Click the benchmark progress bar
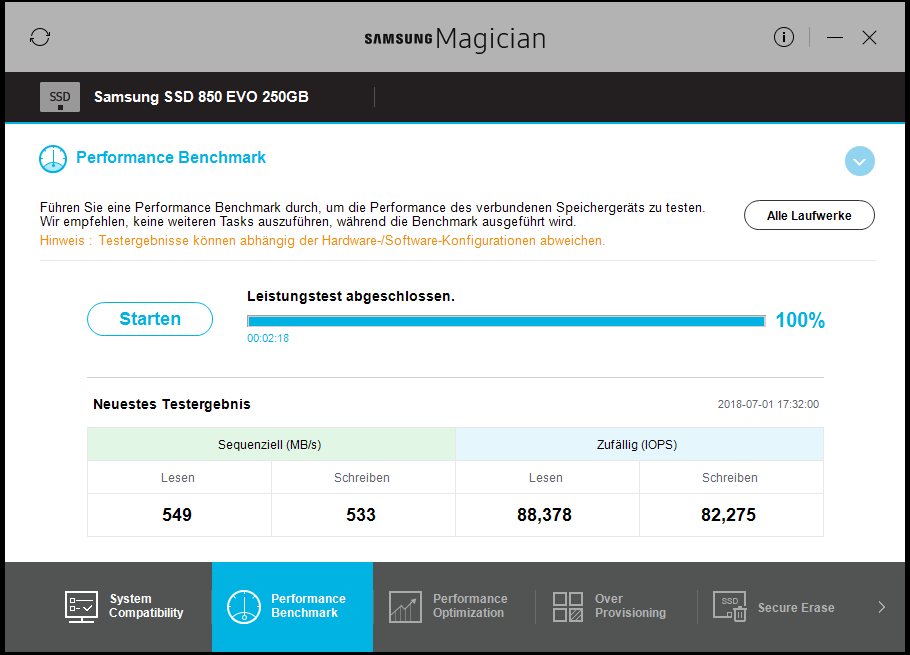Viewport: 910px width, 655px height. [506, 321]
